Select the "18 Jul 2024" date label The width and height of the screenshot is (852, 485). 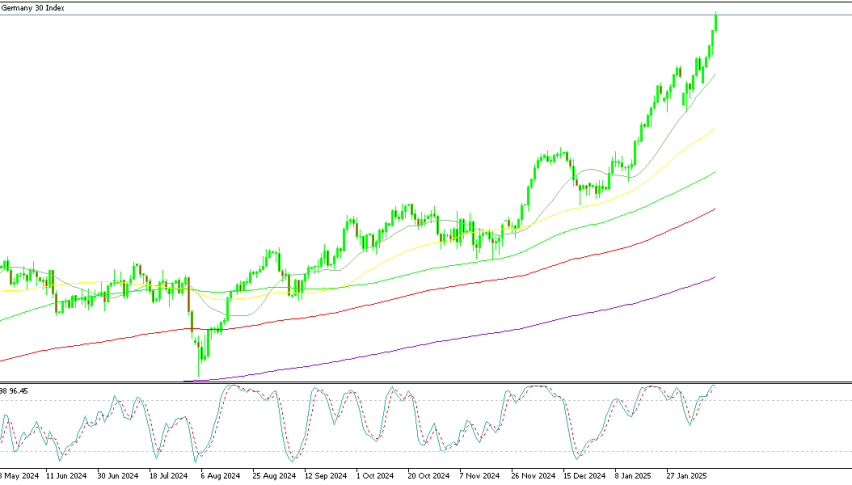pos(168,476)
